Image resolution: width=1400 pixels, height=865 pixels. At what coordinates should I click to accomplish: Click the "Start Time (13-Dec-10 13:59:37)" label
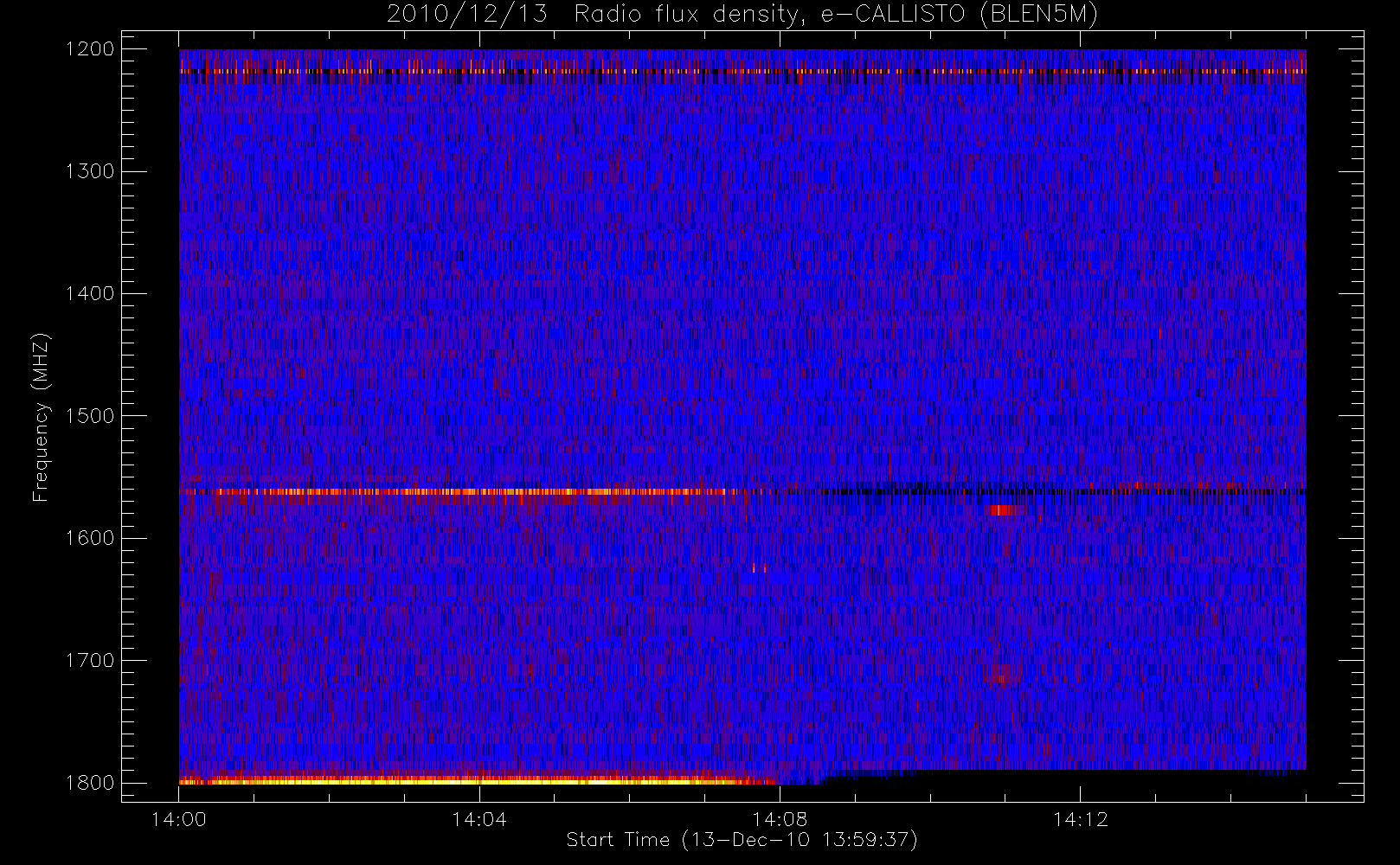tap(742, 840)
